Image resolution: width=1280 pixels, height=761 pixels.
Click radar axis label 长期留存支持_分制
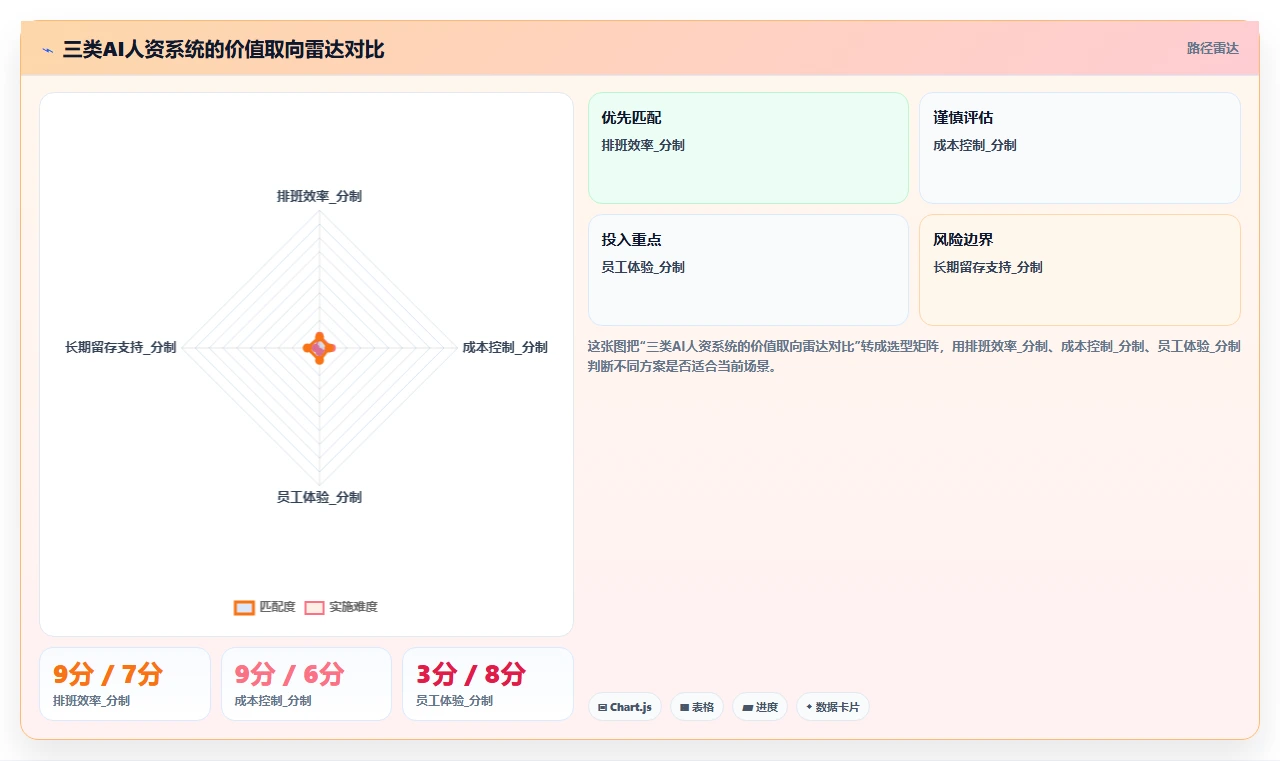120,347
